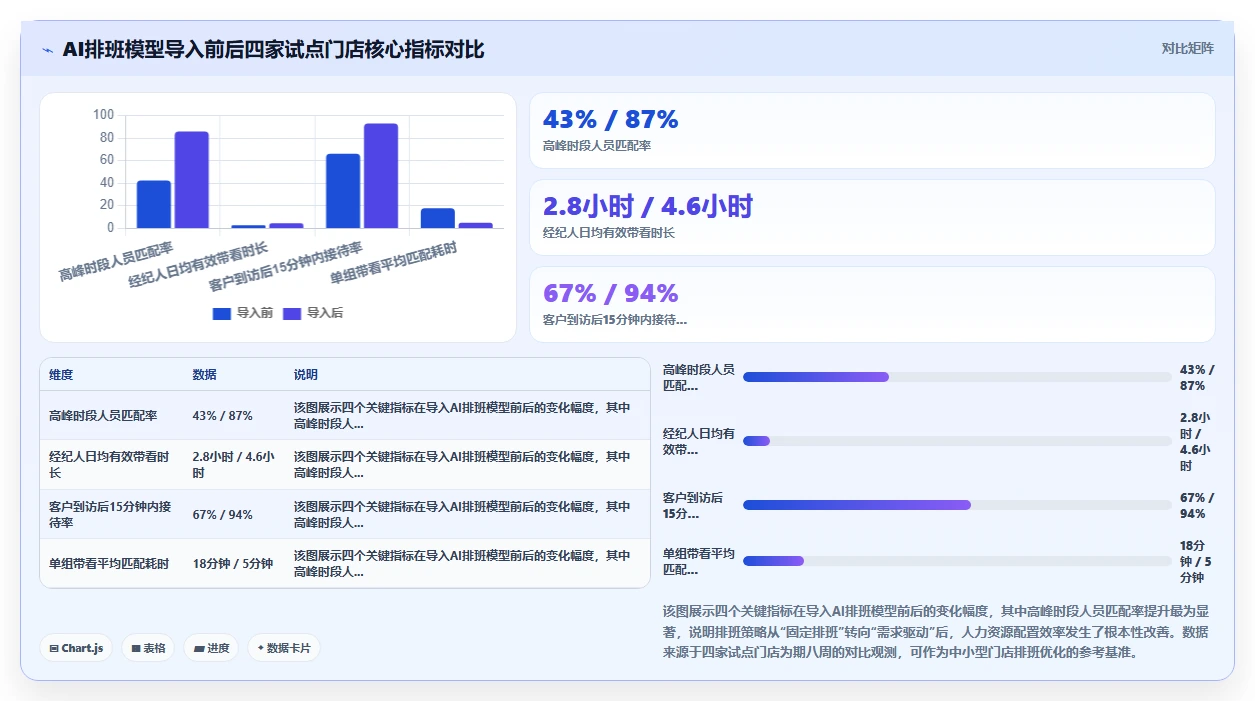
Task: Click progress label 高峰时段人员匹配…
Action: click(699, 377)
